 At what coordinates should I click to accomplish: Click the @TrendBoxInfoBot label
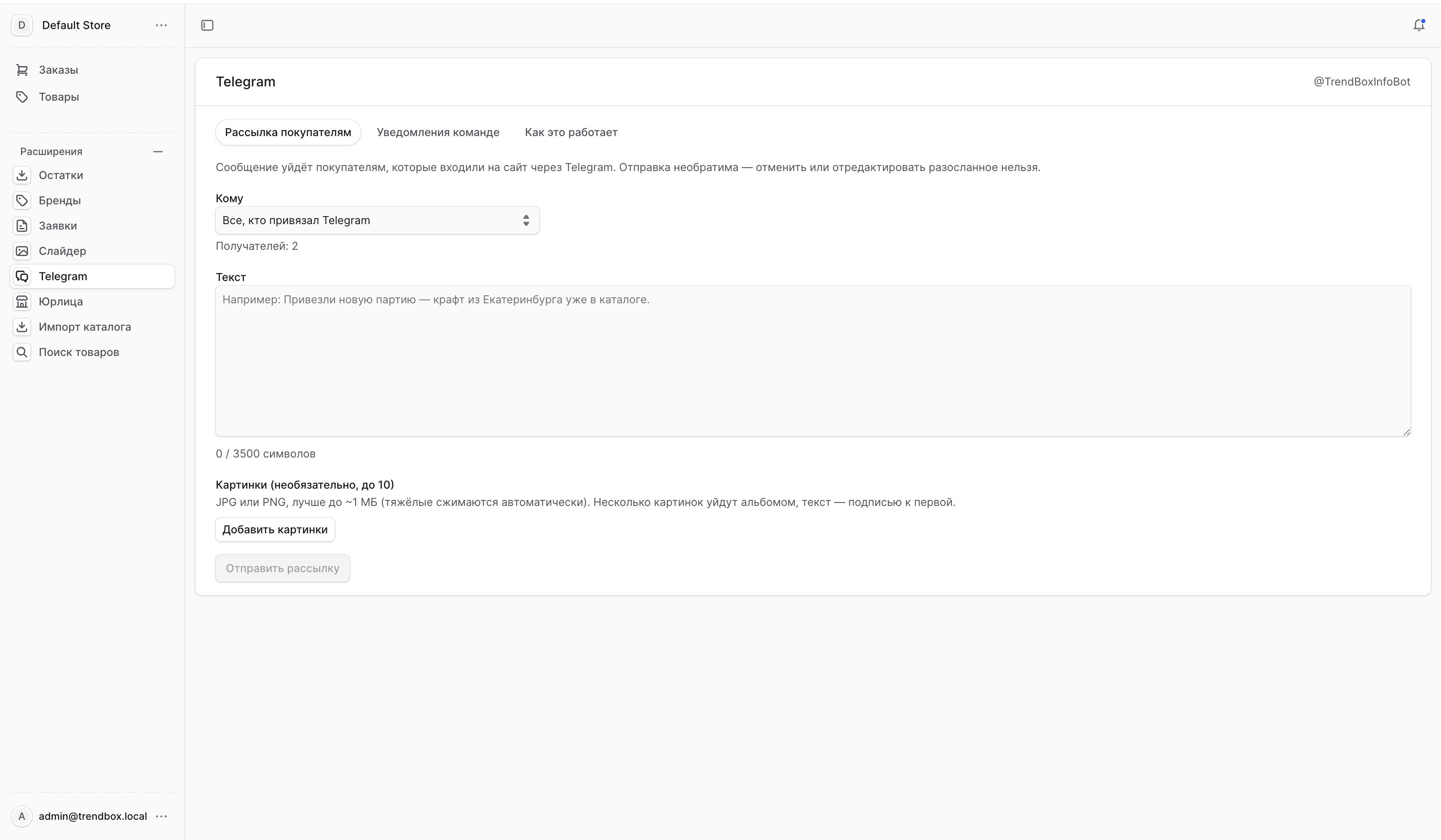(1361, 82)
